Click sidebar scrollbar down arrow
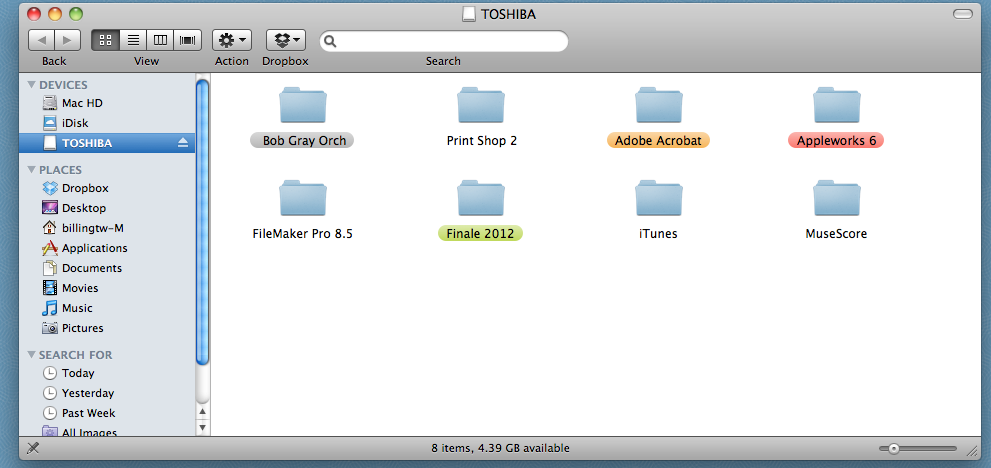Screen dimensions: 991x468 tap(202, 428)
